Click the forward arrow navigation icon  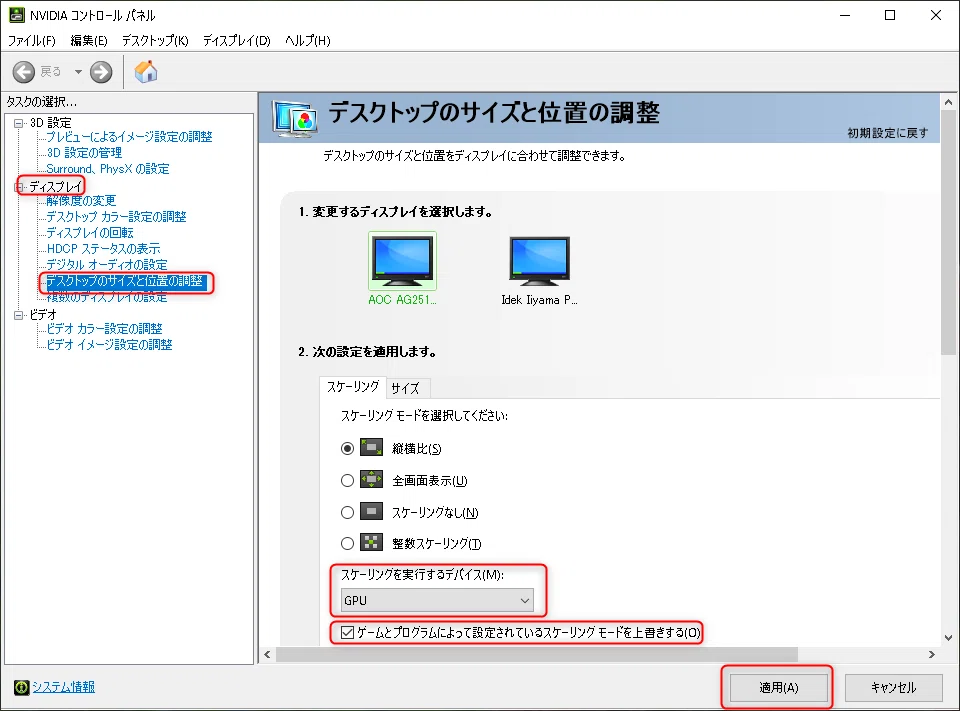[x=101, y=72]
